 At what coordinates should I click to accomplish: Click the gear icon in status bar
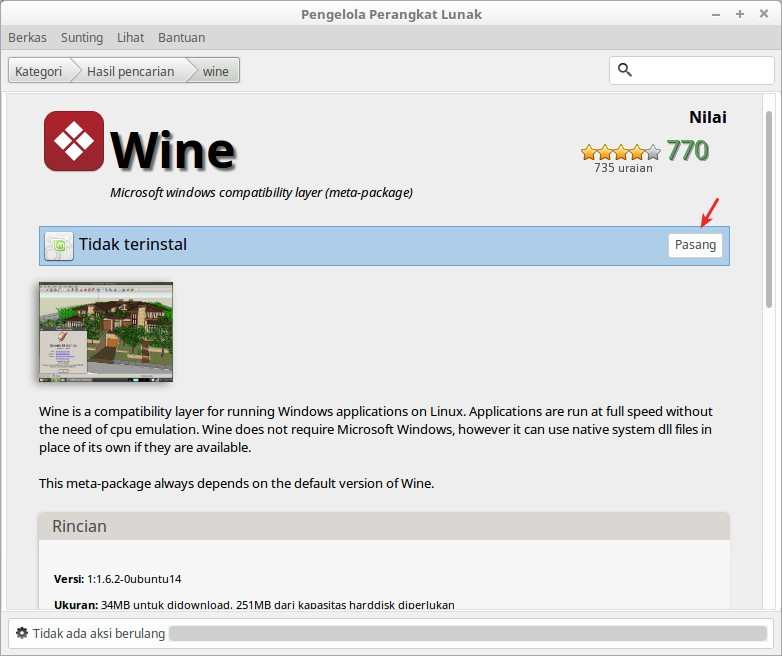(x=22, y=633)
